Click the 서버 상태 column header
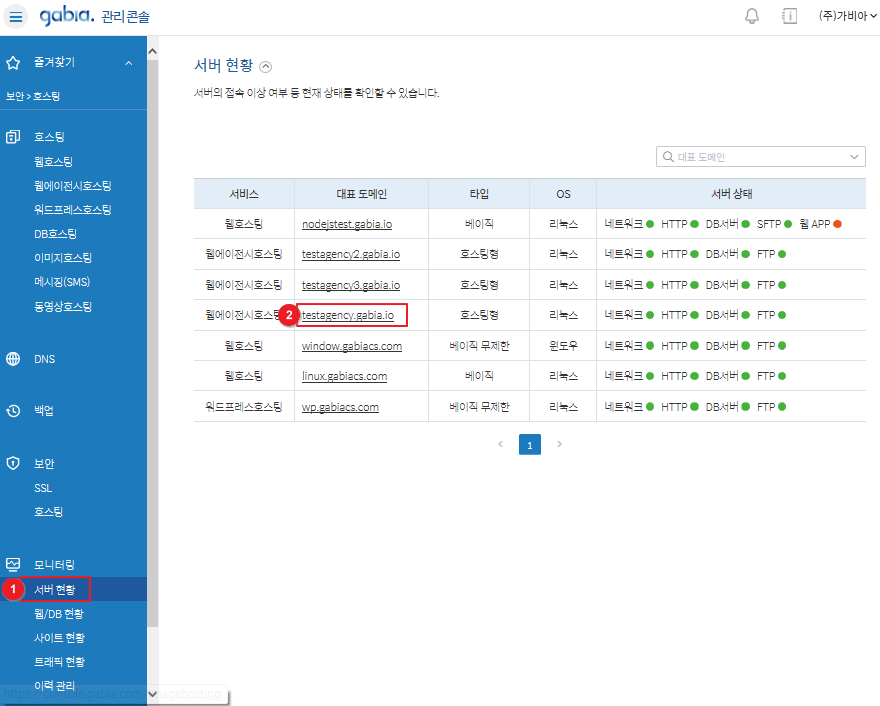 731,194
